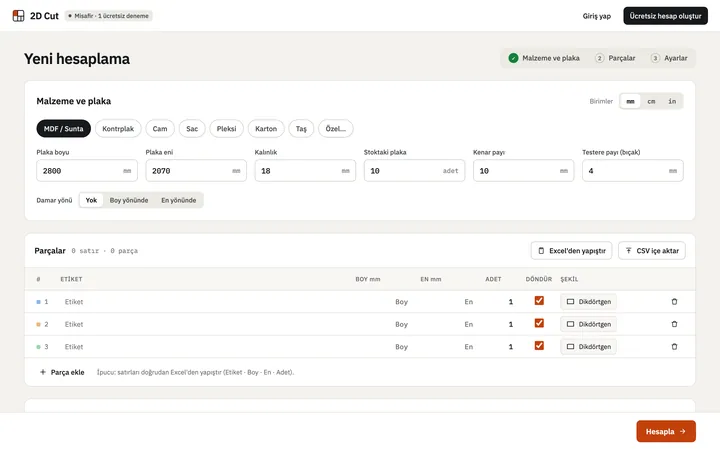
Task: Switch to the Ayarlar step
Action: point(669,58)
